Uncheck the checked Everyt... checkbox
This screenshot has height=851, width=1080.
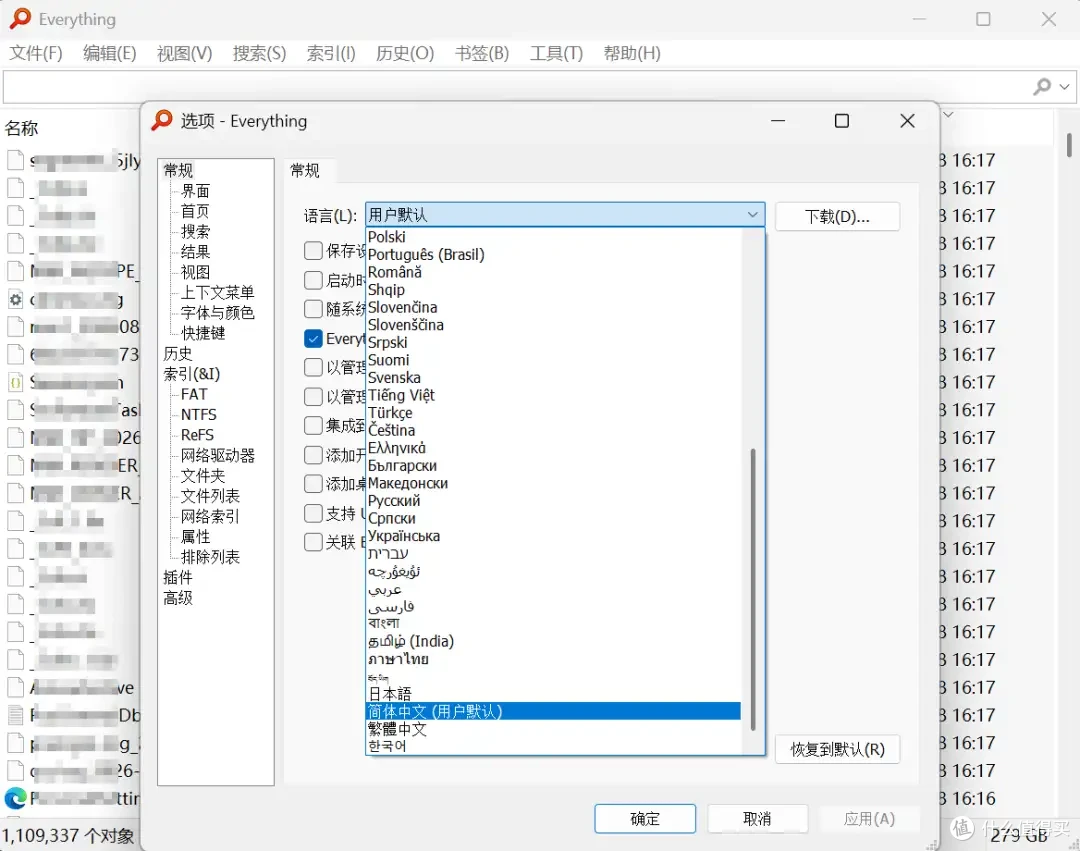313,339
